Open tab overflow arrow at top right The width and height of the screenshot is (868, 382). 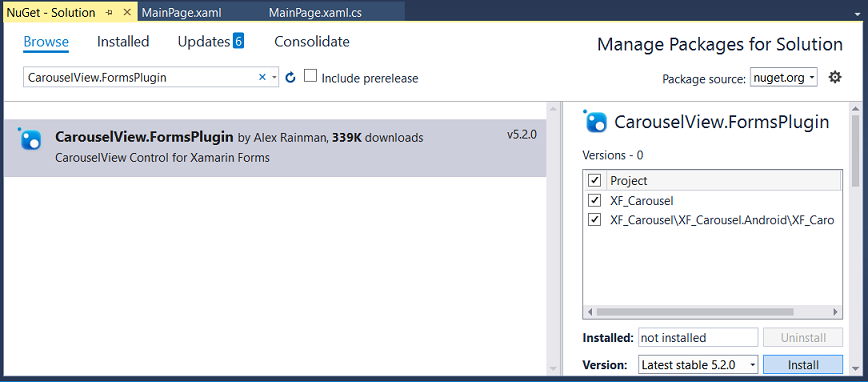coord(857,12)
